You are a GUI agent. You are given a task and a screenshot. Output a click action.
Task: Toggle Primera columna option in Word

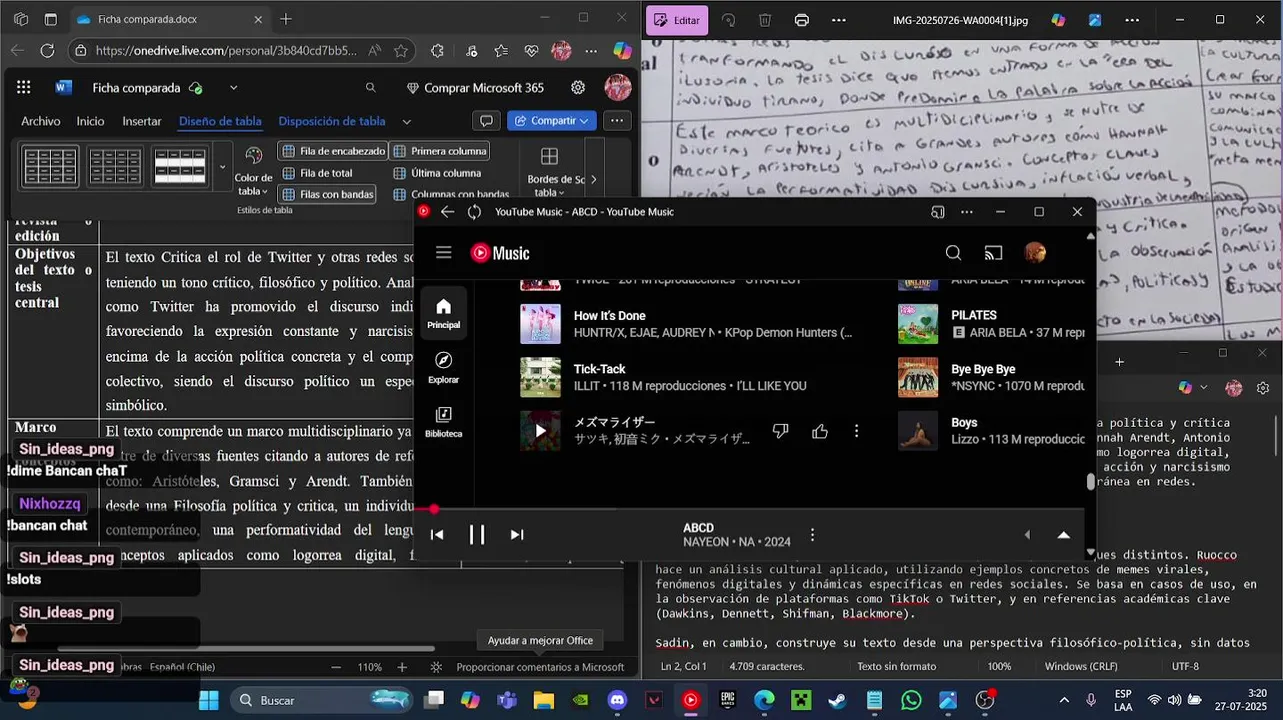pyautogui.click(x=439, y=151)
